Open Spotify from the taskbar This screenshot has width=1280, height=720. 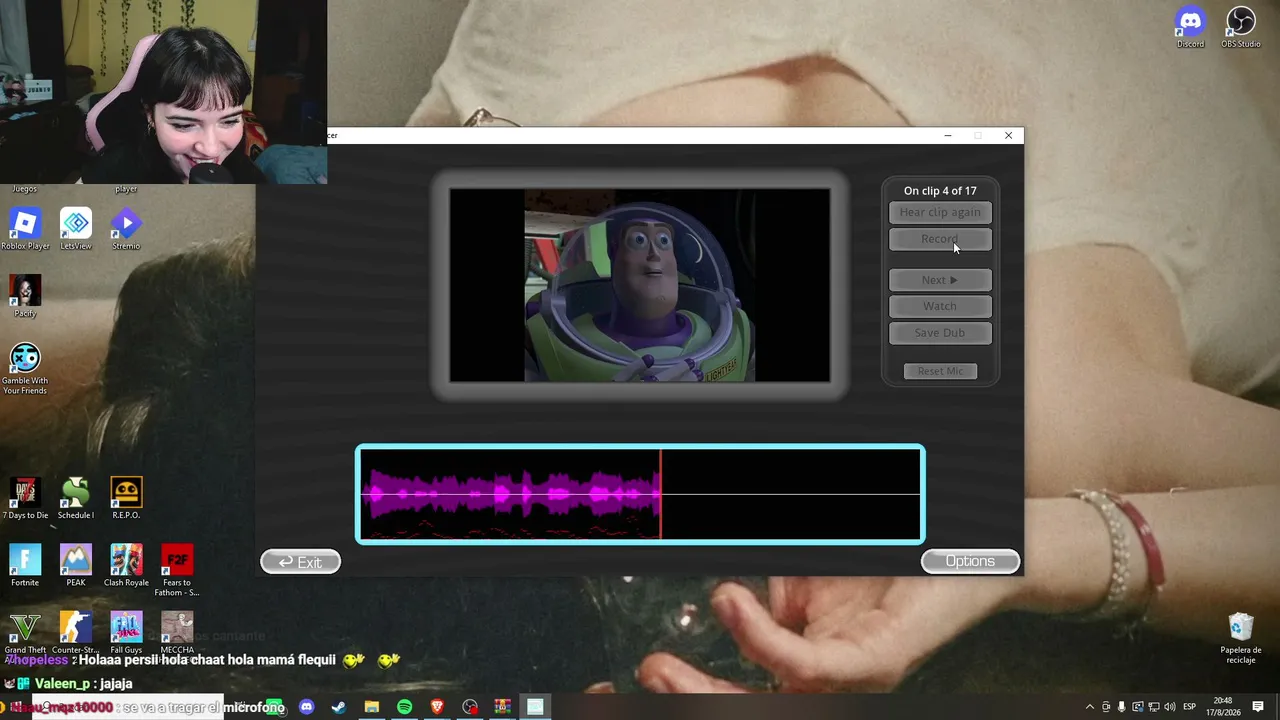pos(404,707)
